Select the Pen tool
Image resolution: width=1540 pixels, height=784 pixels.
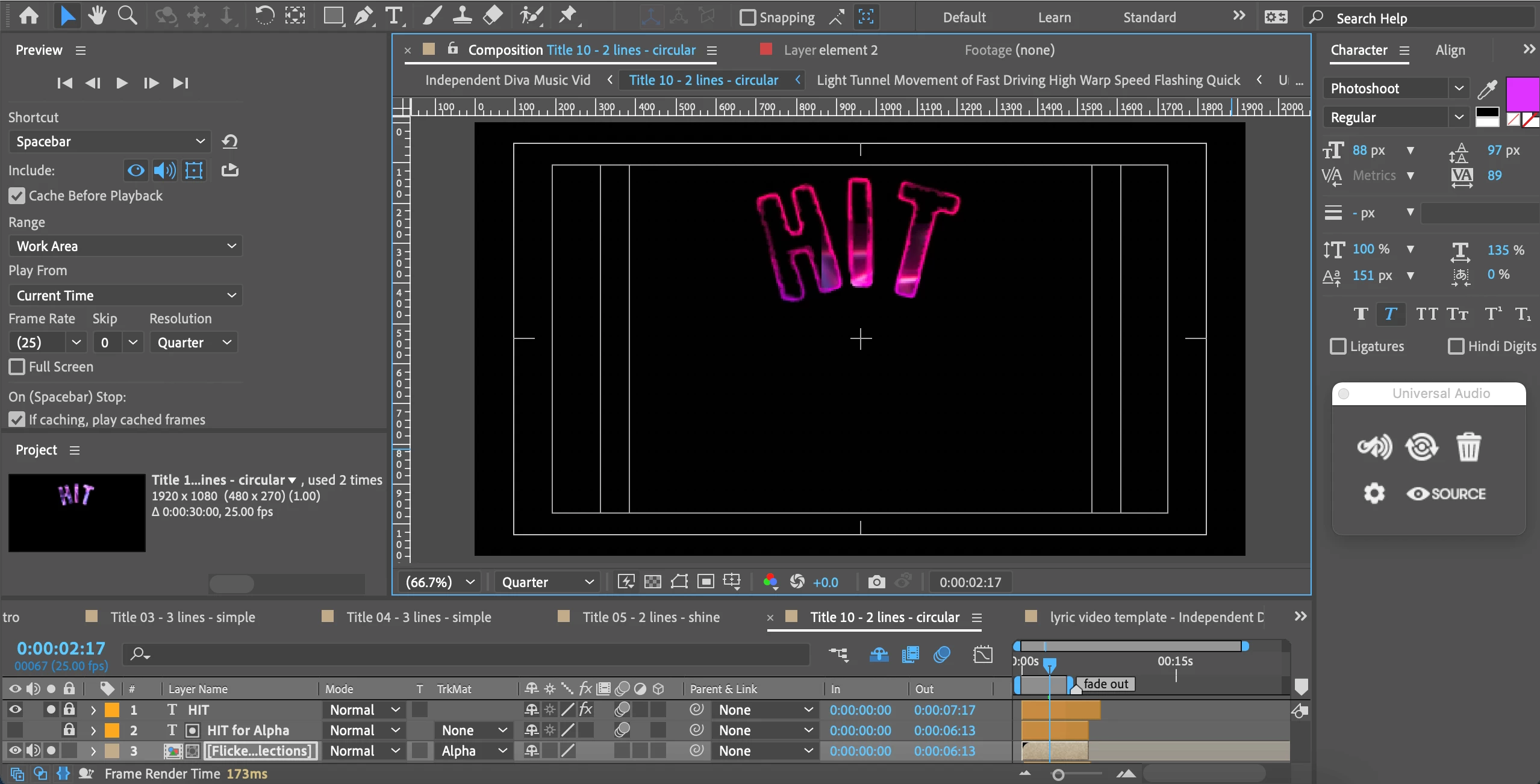(x=363, y=16)
